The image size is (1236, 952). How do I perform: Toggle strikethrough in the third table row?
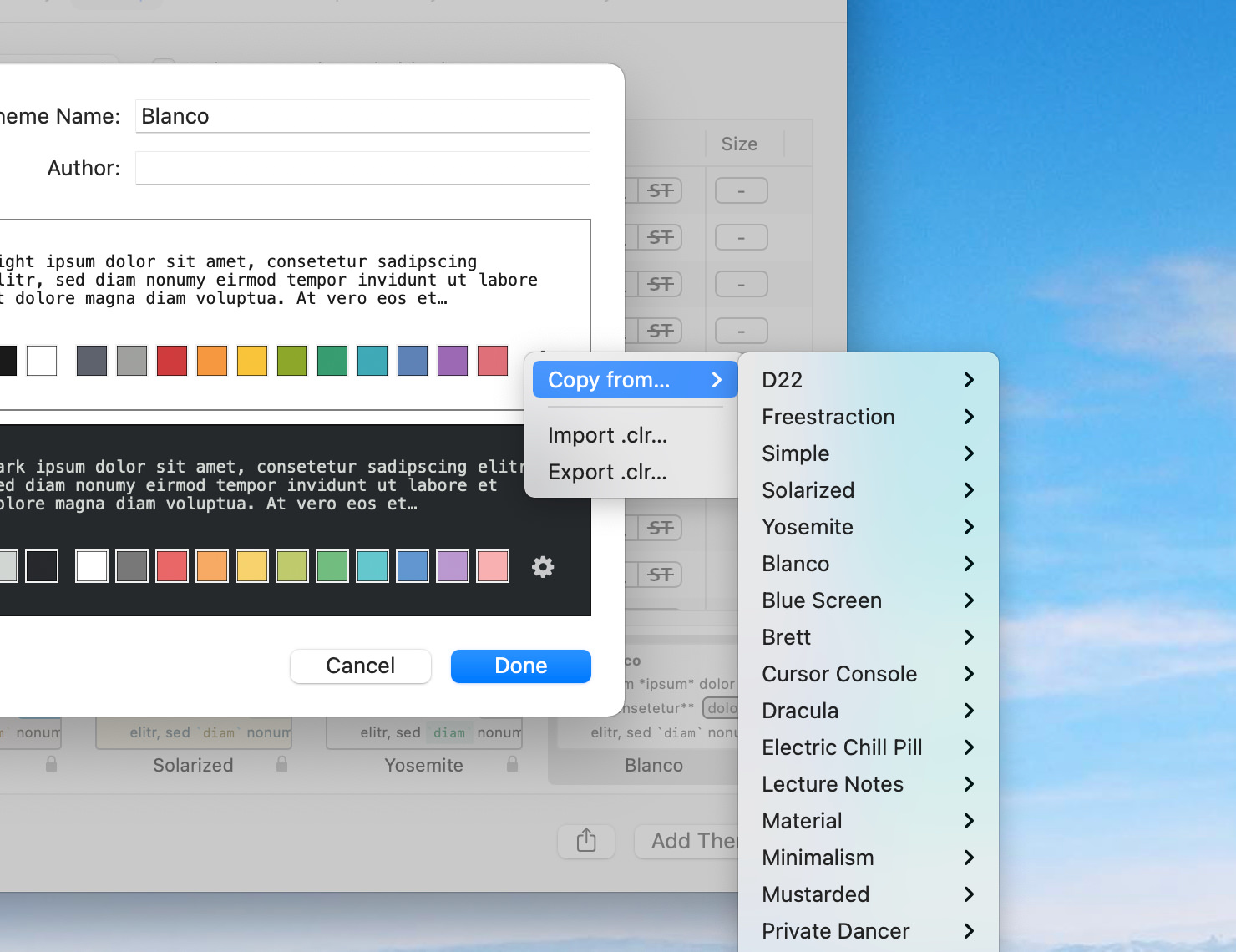(x=661, y=284)
